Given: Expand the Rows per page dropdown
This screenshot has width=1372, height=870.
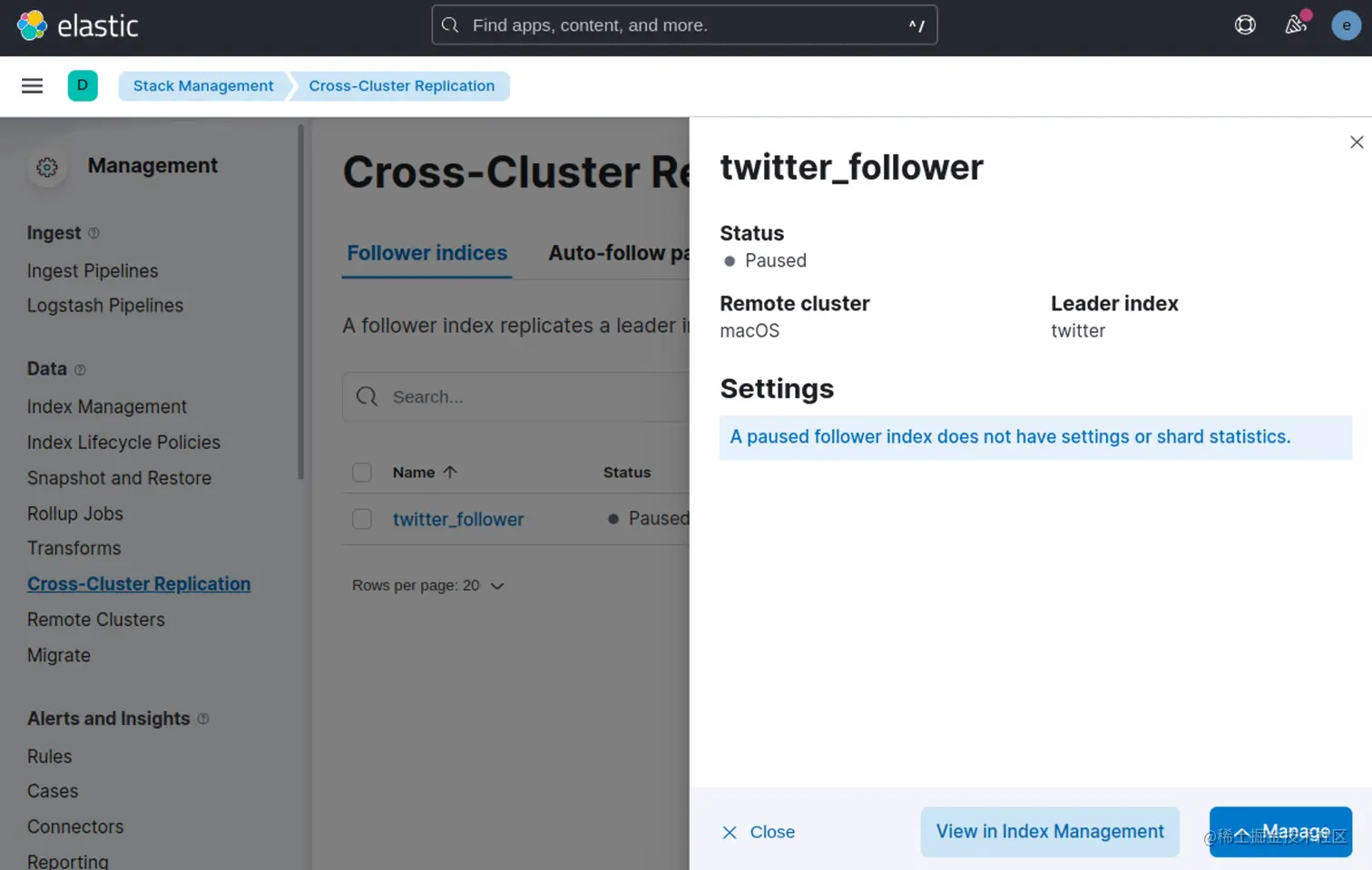Looking at the screenshot, I should [x=427, y=586].
